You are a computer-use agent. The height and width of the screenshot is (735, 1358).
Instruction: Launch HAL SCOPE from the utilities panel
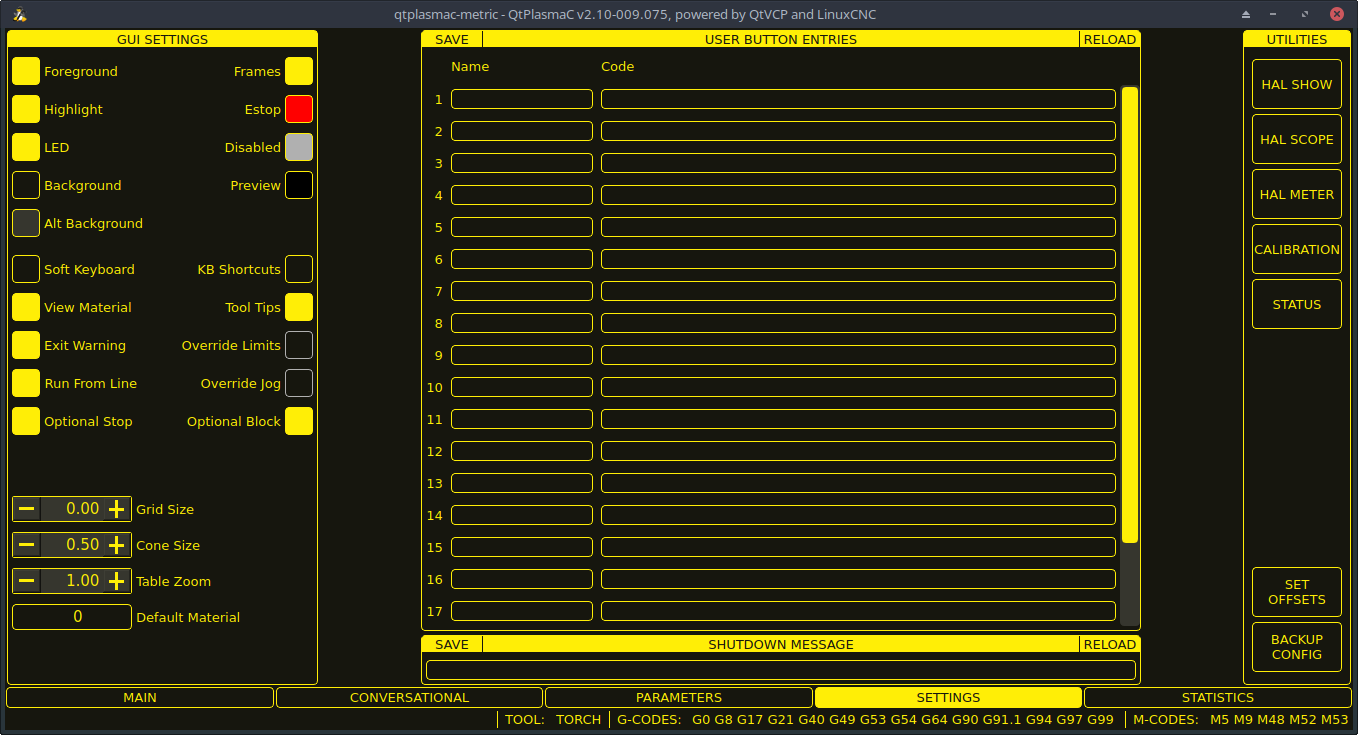[1296, 139]
